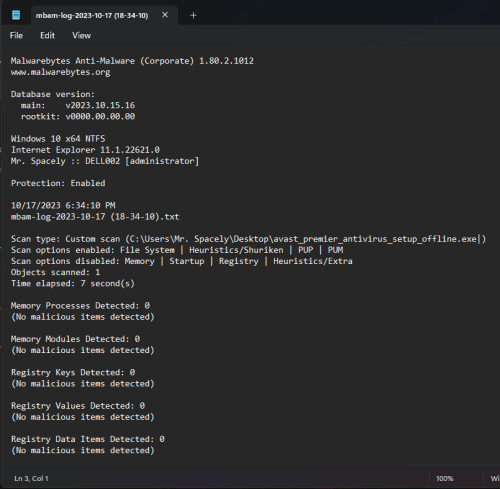The width and height of the screenshot is (500, 489).
Task: Click the 'Memory Processes Detected: 0' line
Action: pos(80,306)
